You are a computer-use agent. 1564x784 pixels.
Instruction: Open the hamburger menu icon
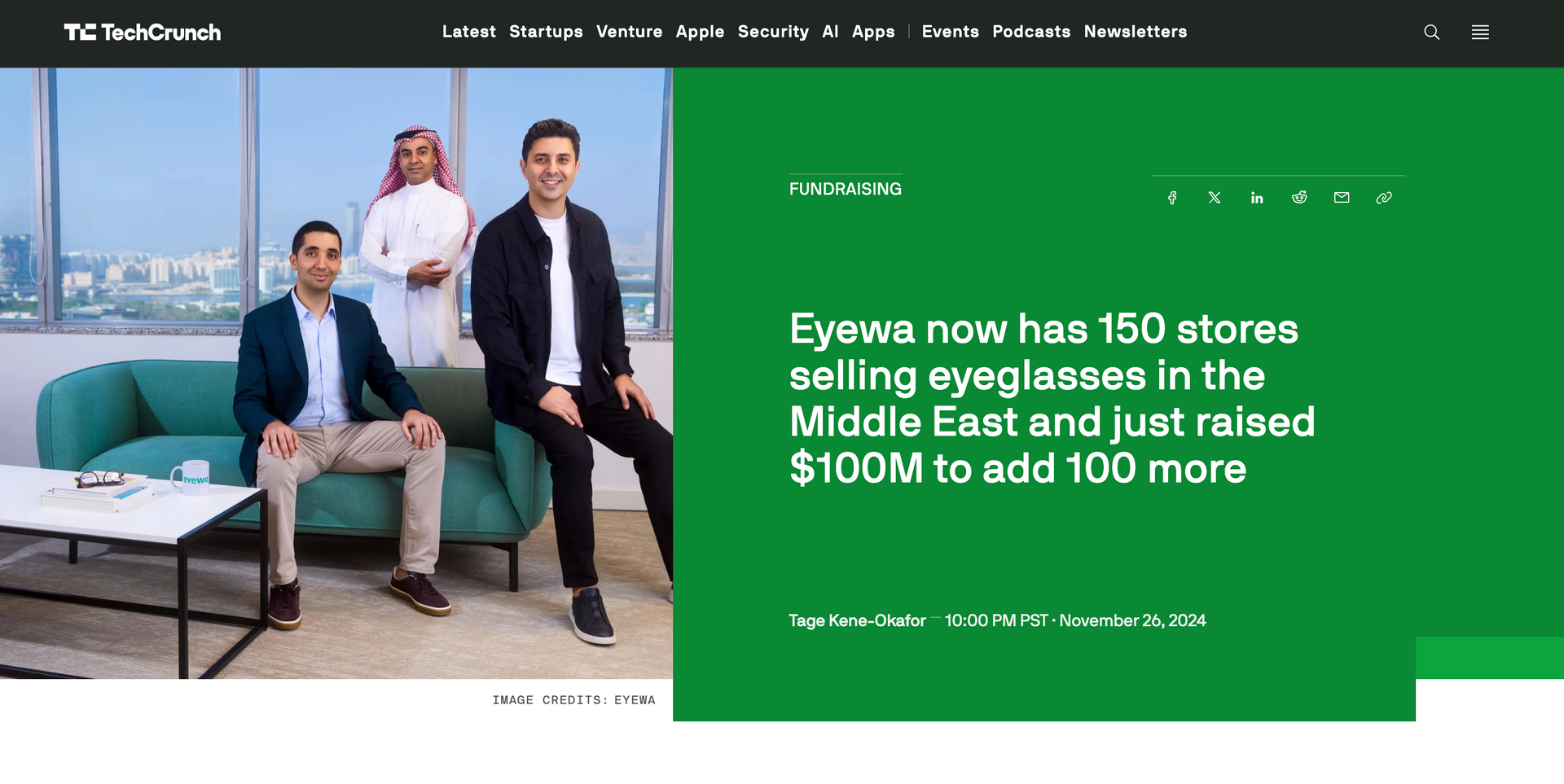tap(1480, 33)
